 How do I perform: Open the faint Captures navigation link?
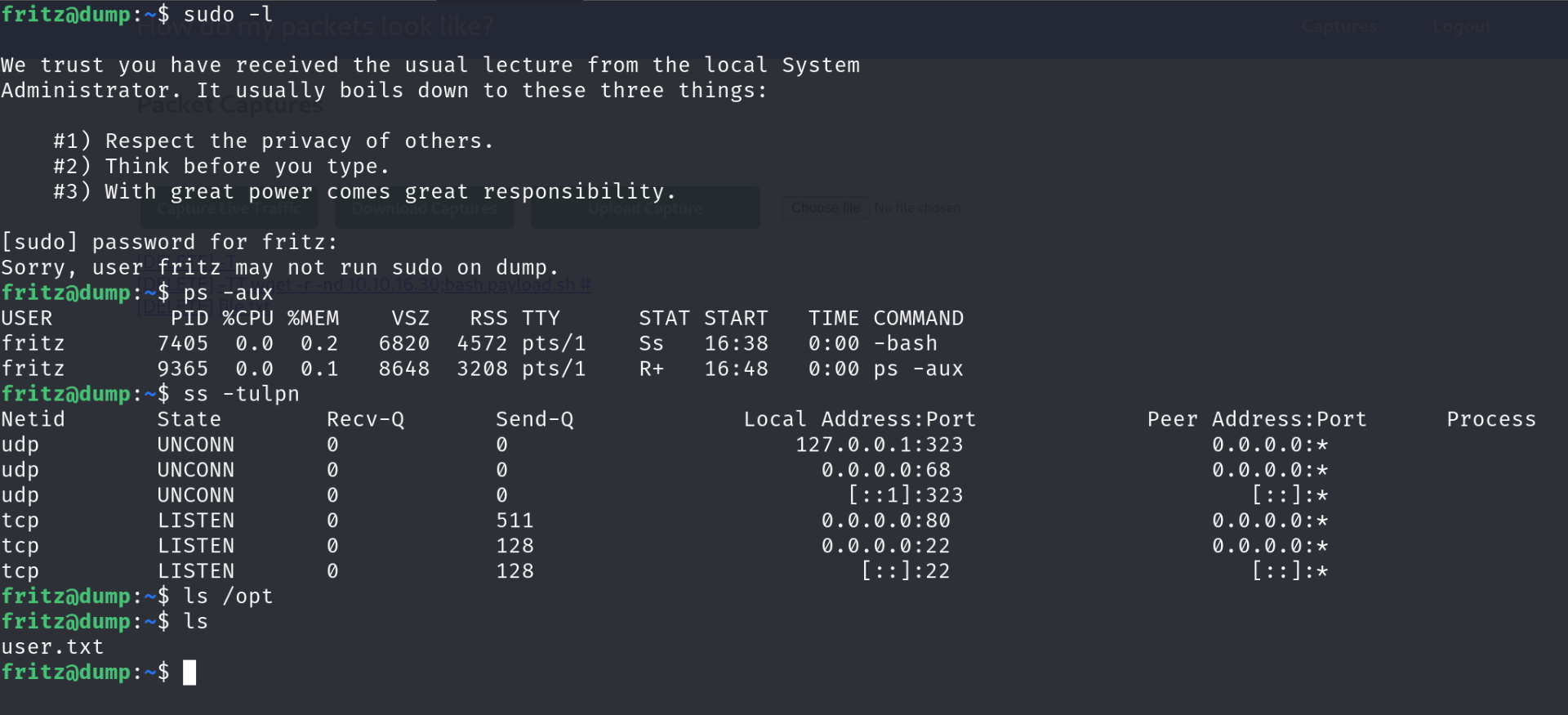pos(1339,27)
